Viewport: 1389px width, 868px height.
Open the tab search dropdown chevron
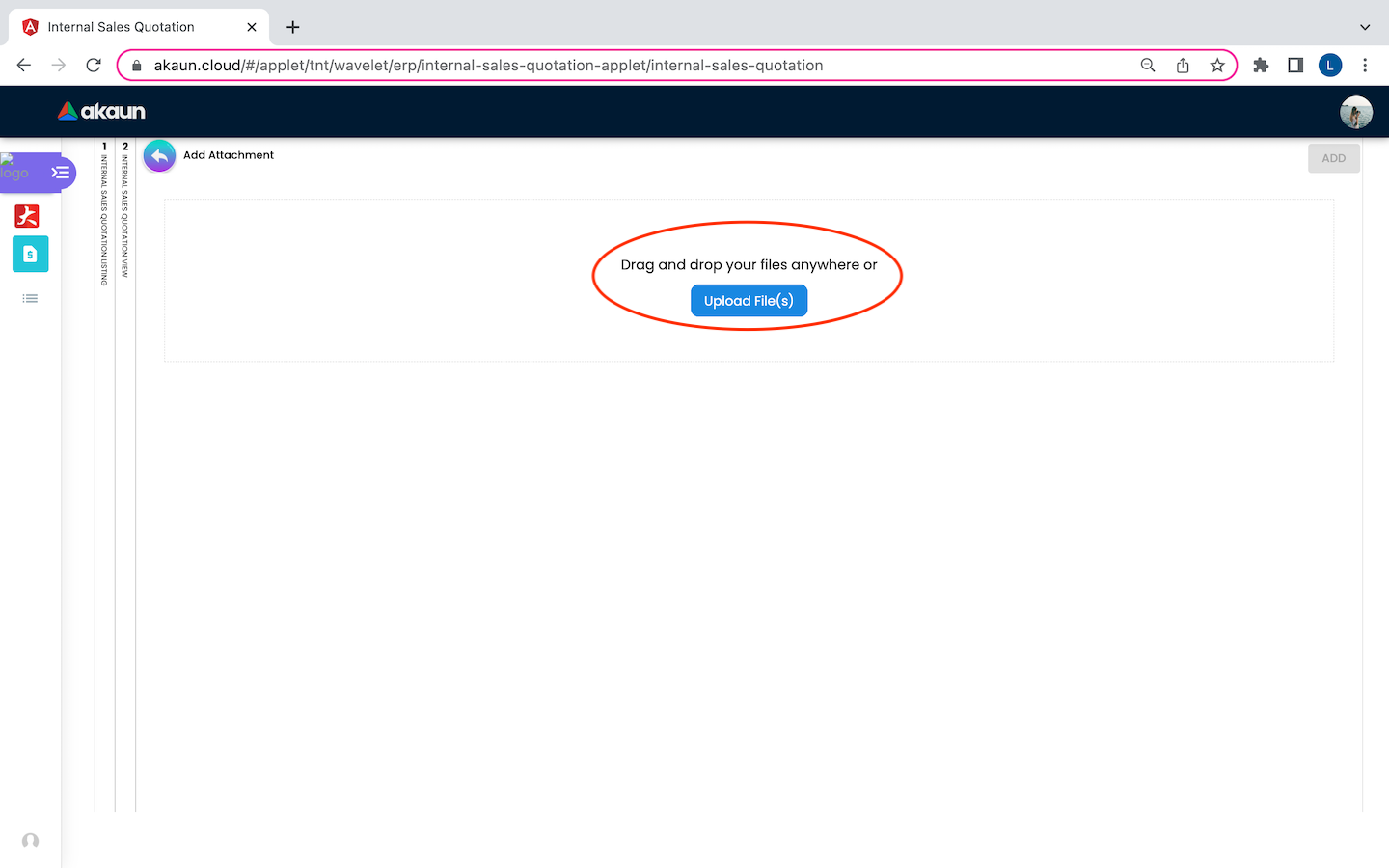pyautogui.click(x=1365, y=27)
